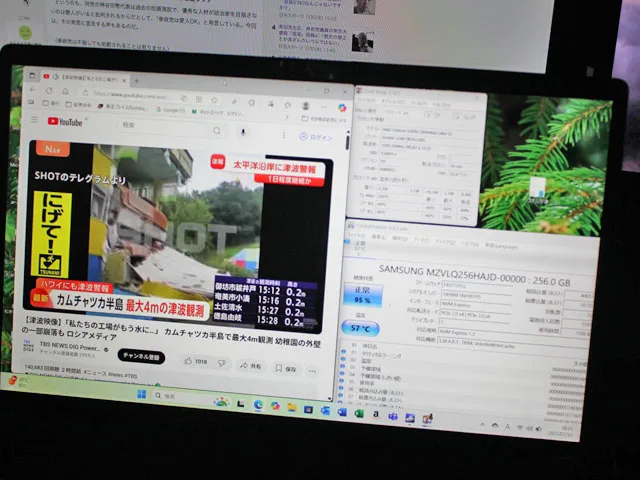The width and height of the screenshot is (640, 480).
Task: Focus the YouTube search box
Action: click(165, 127)
